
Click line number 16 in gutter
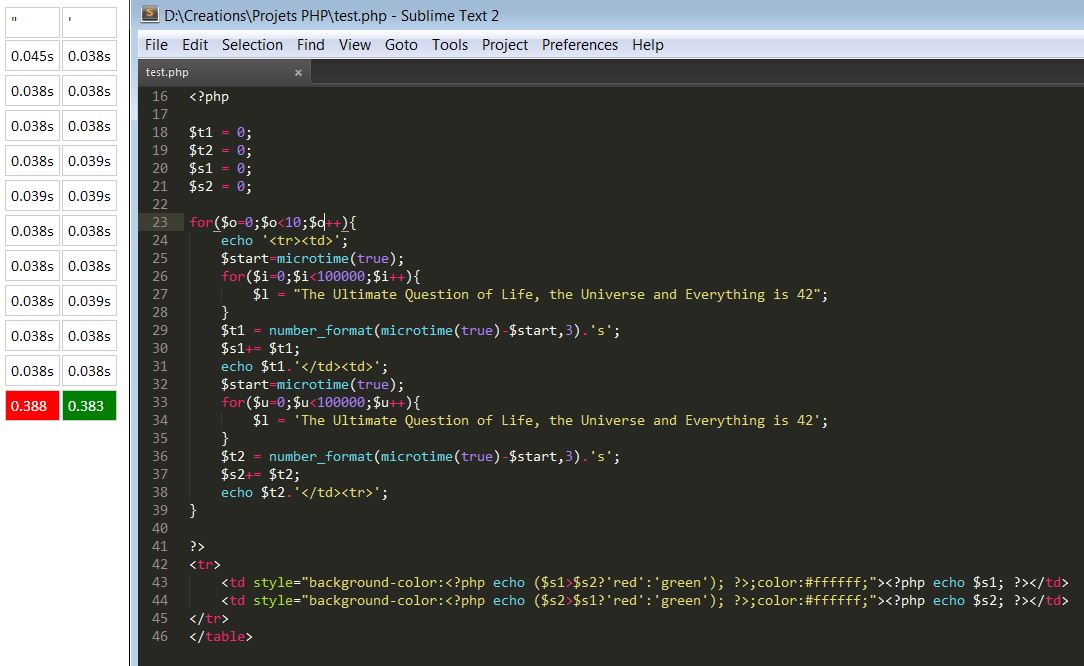pos(160,96)
